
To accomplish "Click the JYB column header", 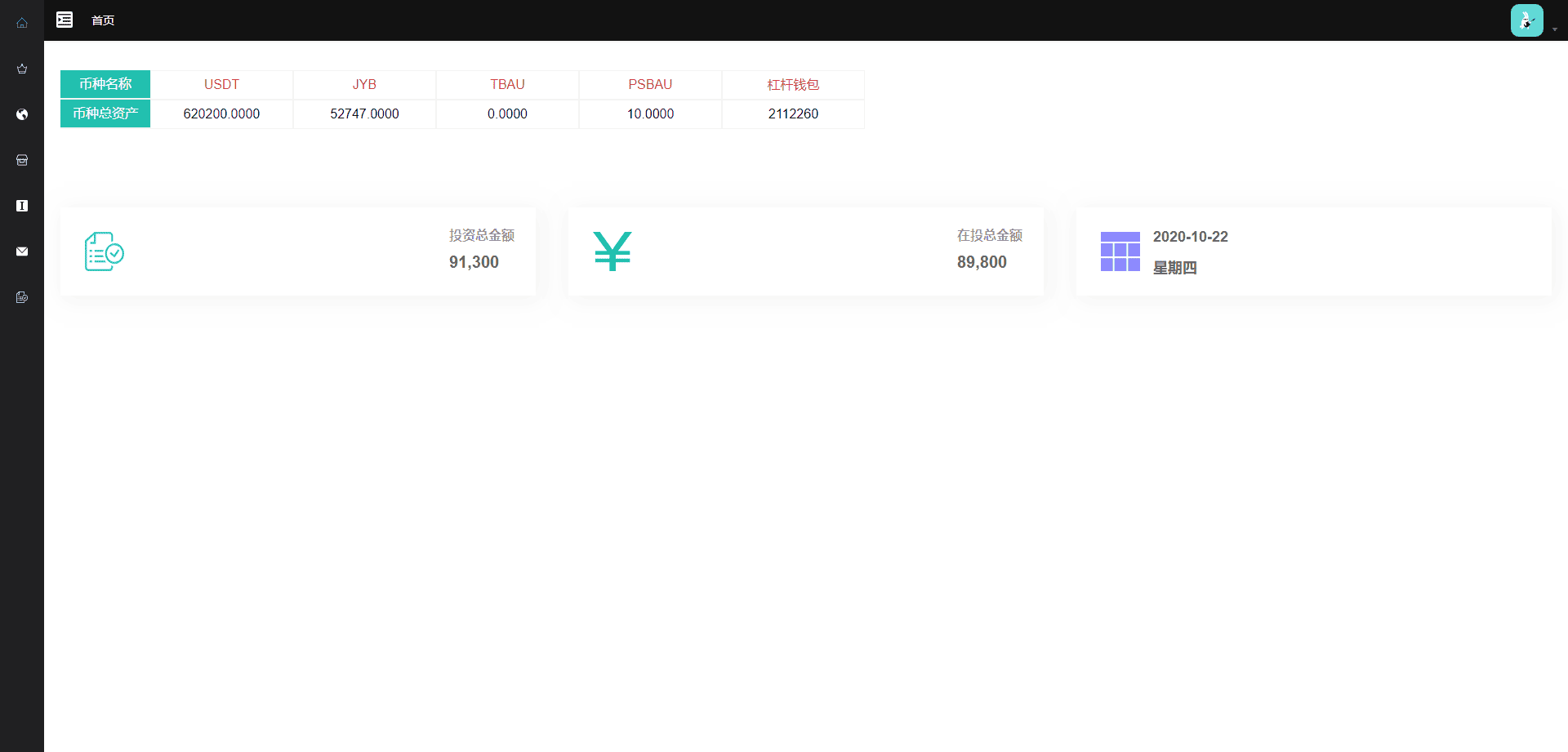I will [x=364, y=85].
